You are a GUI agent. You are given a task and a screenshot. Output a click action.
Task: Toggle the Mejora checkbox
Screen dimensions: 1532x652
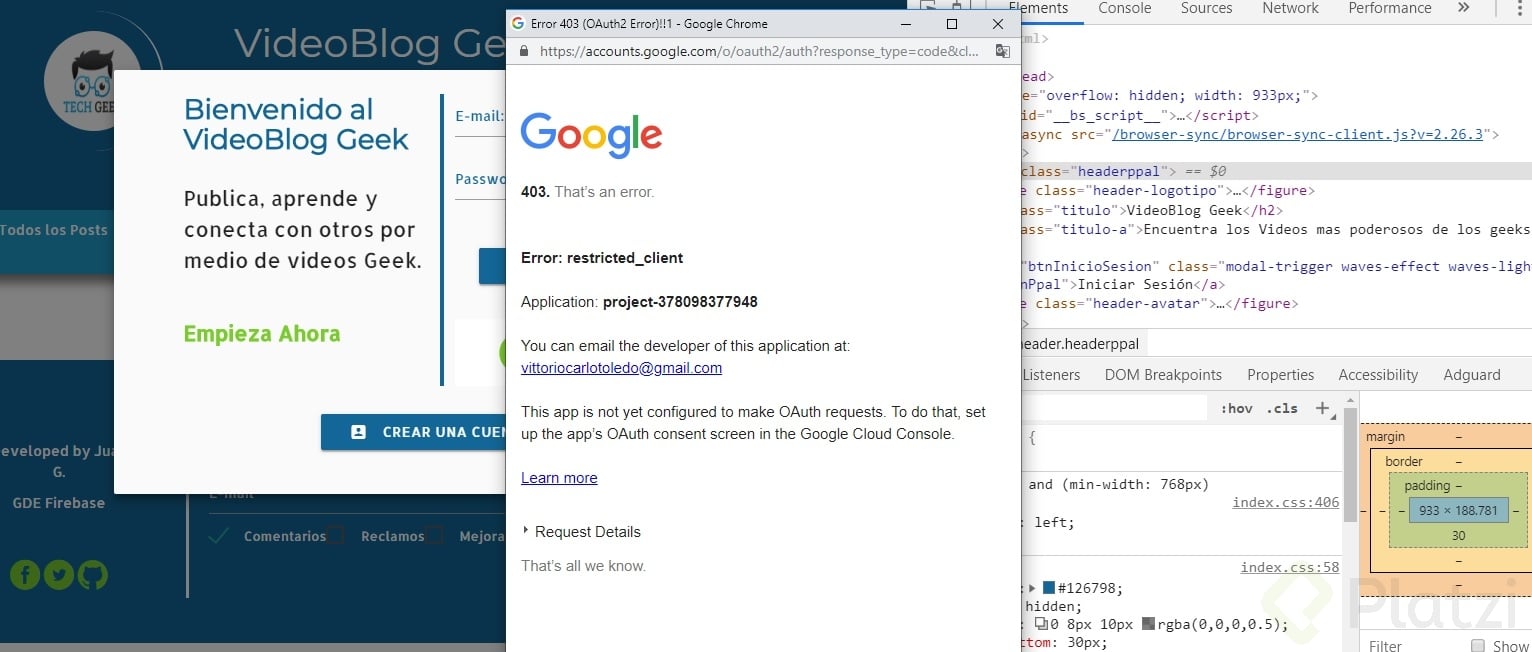pyautogui.click(x=433, y=535)
